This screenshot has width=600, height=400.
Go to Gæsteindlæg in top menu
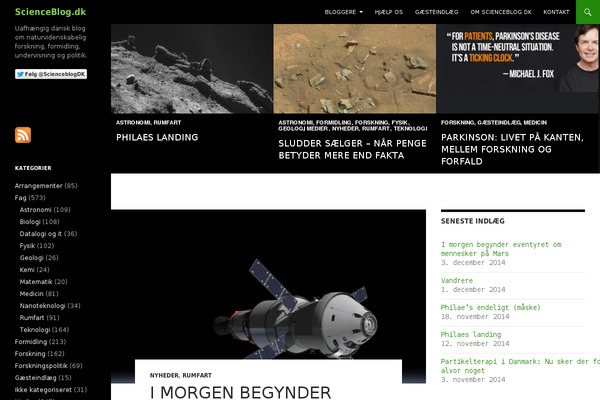click(x=437, y=12)
